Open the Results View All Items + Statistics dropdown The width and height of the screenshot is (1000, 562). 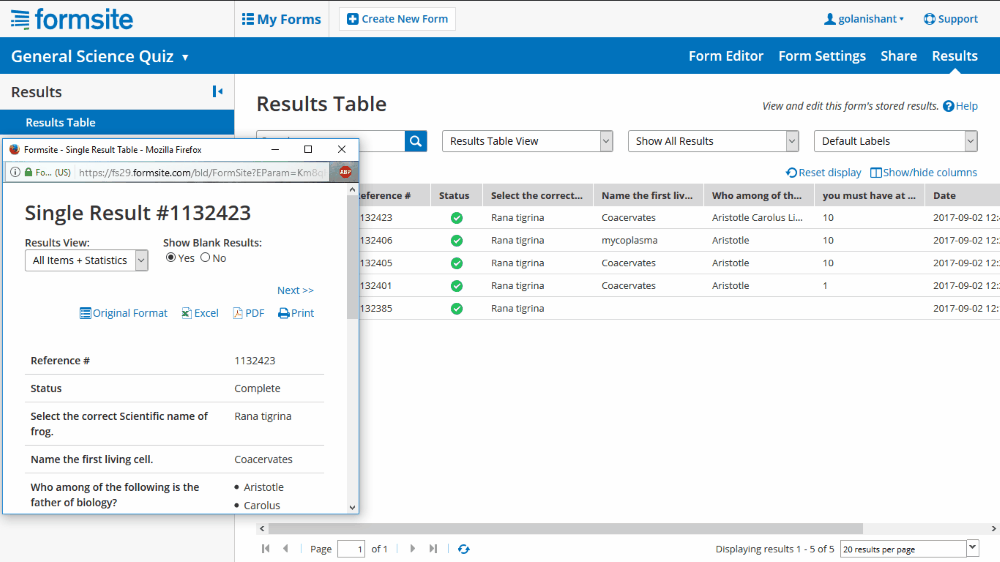(x=87, y=260)
